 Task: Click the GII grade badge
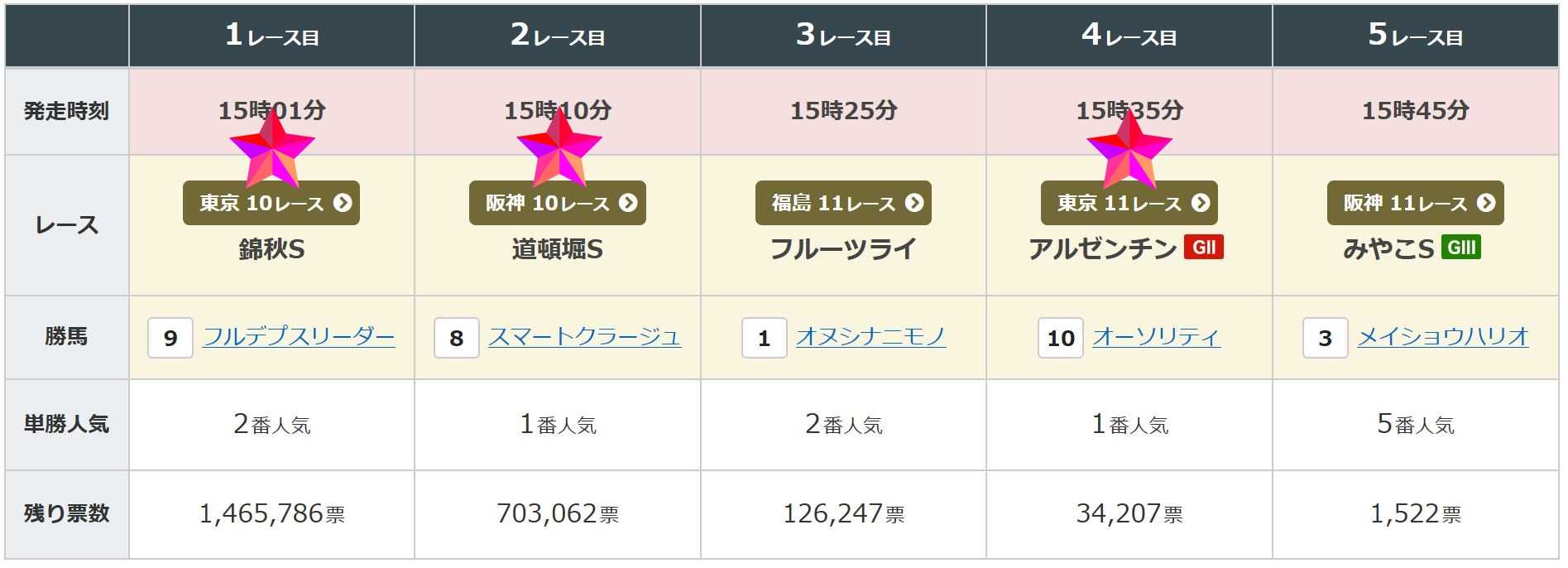(1203, 248)
